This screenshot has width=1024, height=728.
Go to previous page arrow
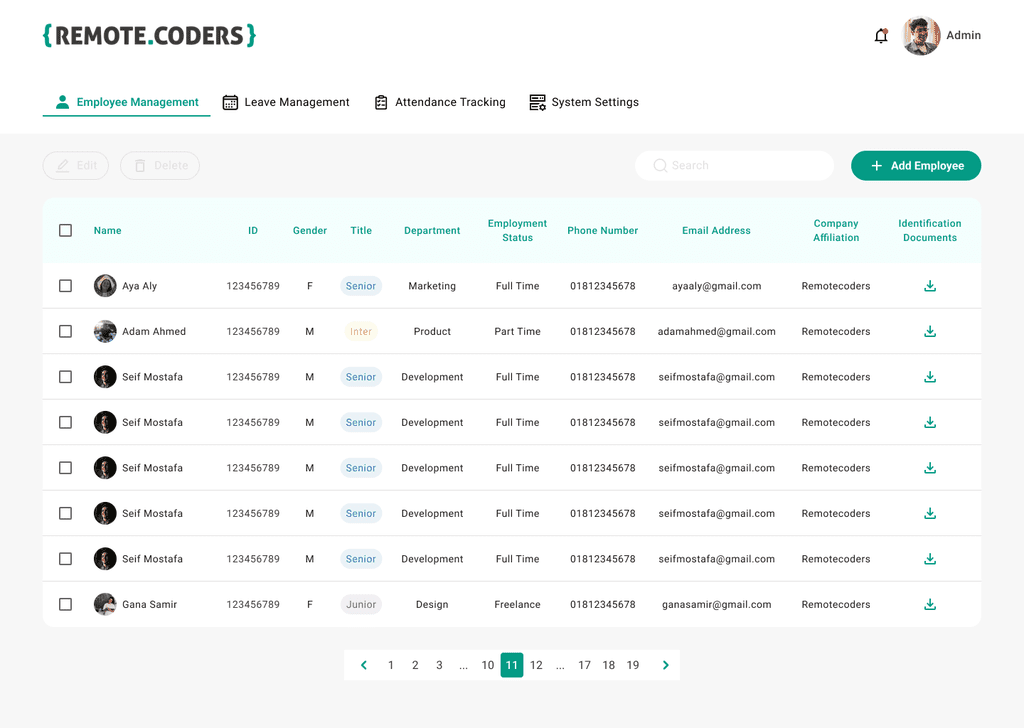[364, 665]
